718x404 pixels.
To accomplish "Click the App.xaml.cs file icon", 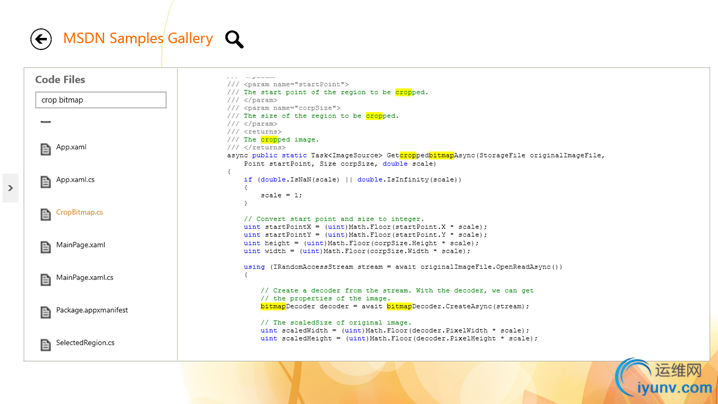I will 45,181.
